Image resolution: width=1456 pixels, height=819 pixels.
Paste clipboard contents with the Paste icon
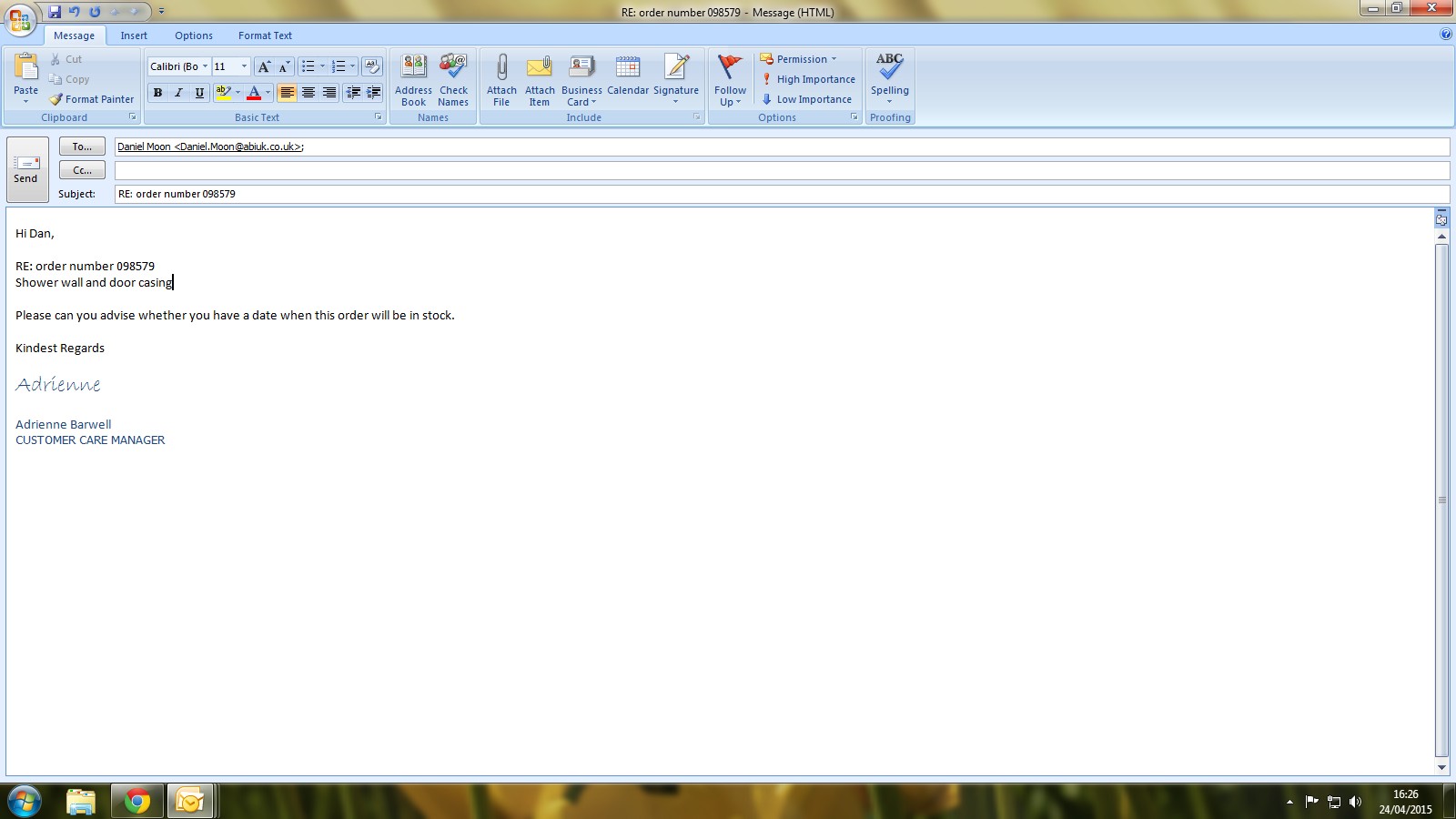click(25, 68)
